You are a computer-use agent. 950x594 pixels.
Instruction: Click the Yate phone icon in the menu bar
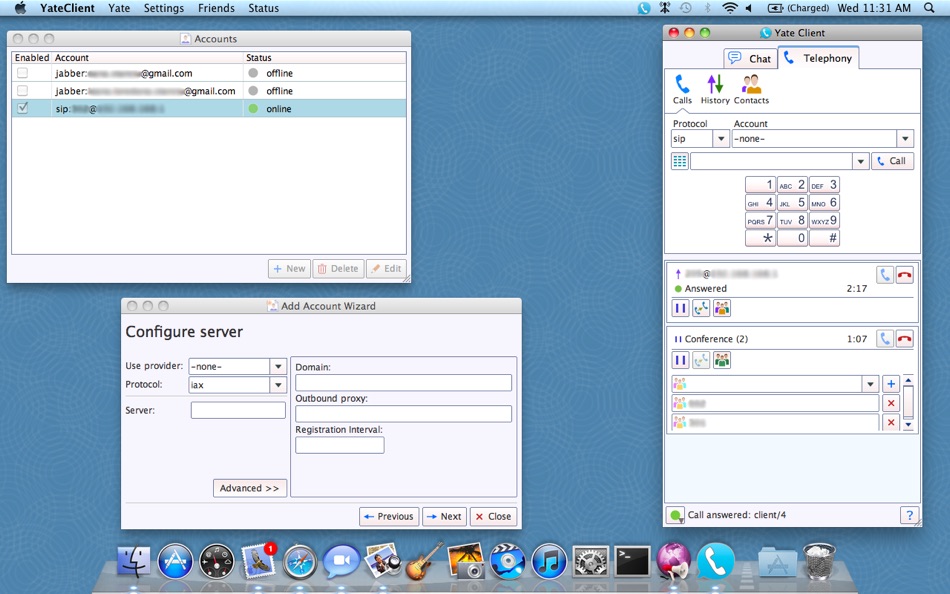pos(644,8)
